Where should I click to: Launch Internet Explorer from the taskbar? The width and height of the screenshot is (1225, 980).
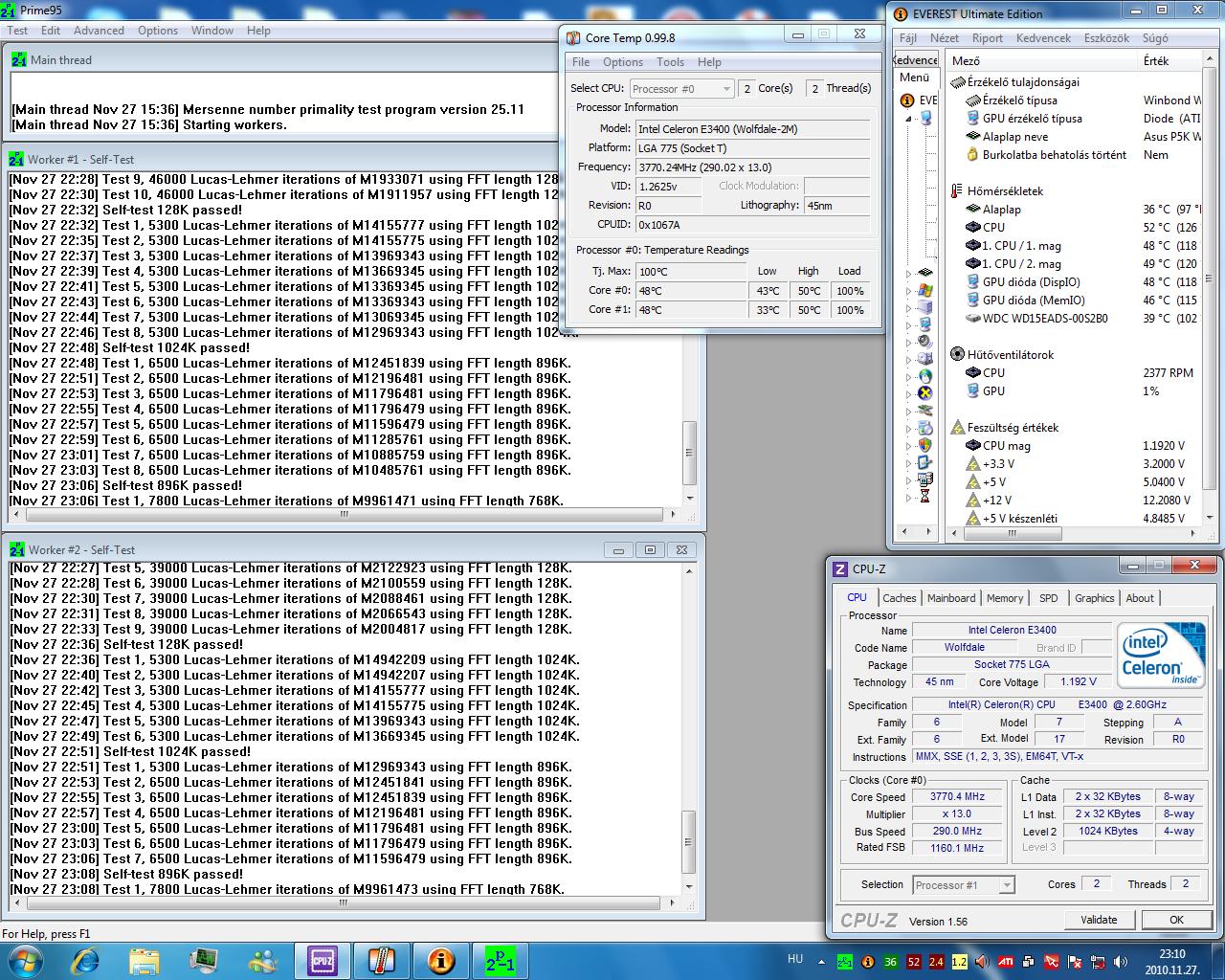(85, 960)
